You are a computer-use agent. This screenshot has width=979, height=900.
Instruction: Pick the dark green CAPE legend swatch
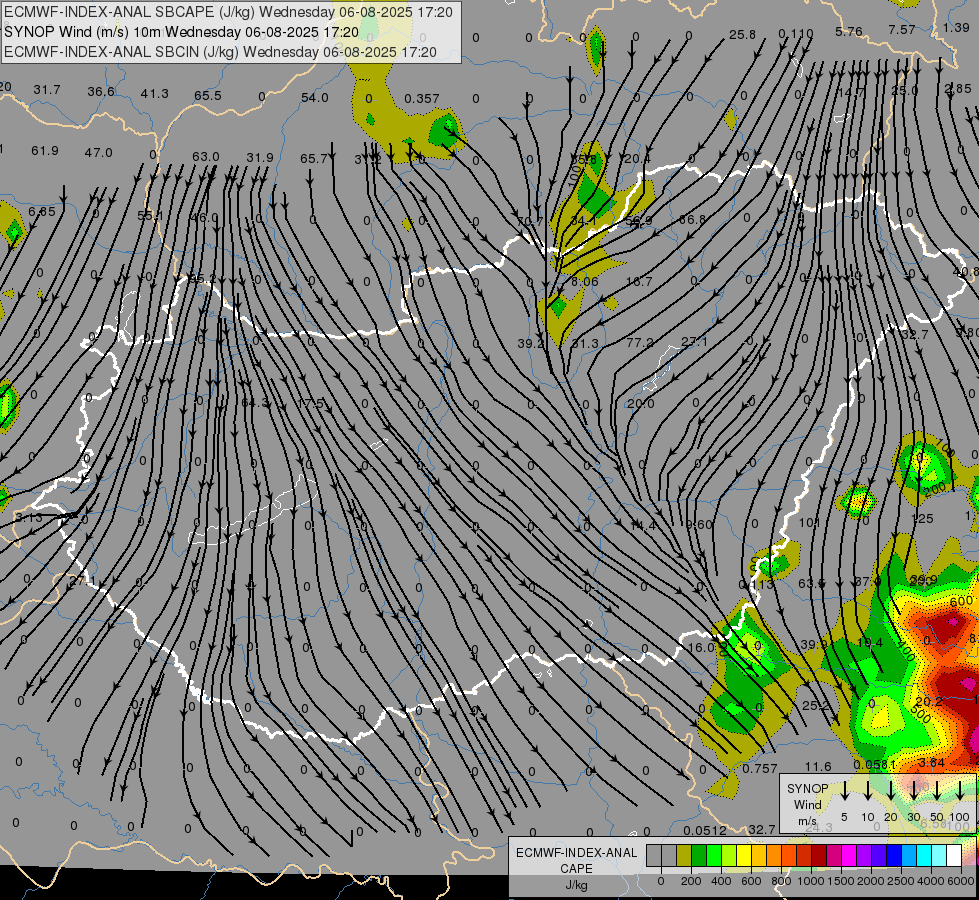(x=699, y=856)
